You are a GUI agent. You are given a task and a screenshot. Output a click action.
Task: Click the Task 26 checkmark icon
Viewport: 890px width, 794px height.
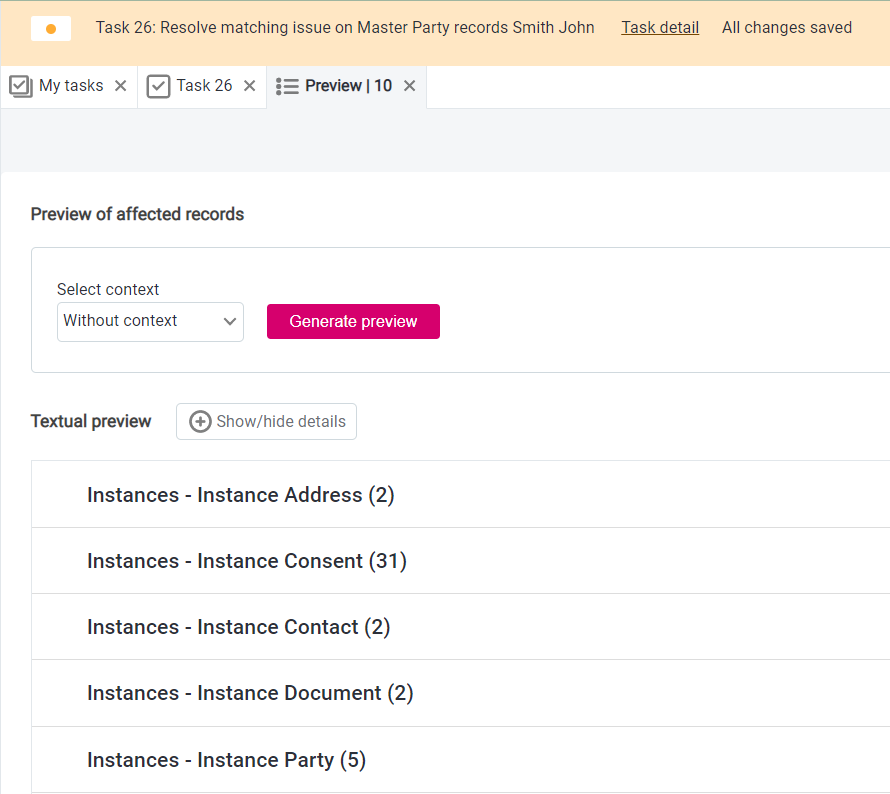coord(158,86)
